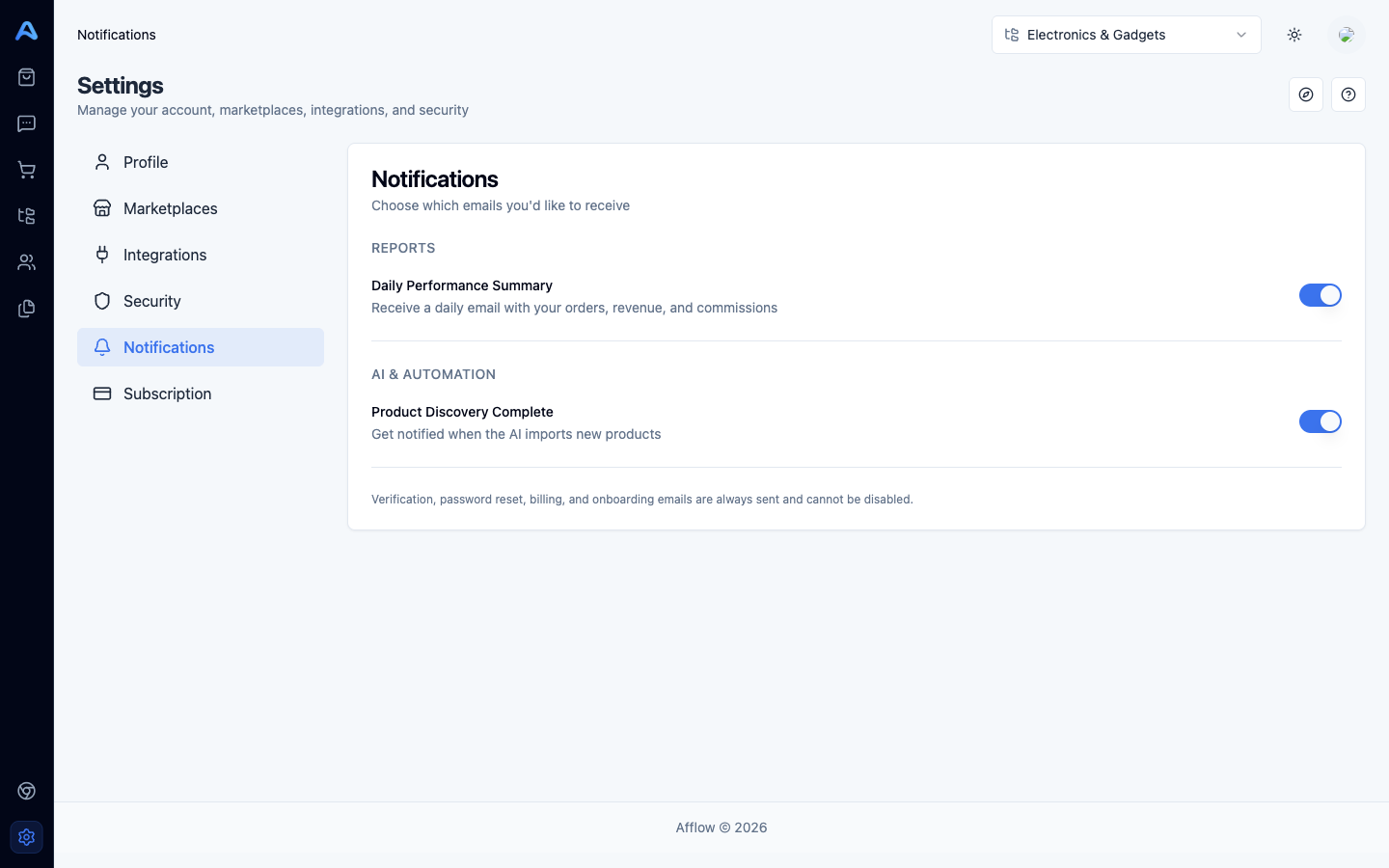Disable the Daily Performance Summary emails
Image resolution: width=1389 pixels, height=868 pixels.
(1321, 295)
